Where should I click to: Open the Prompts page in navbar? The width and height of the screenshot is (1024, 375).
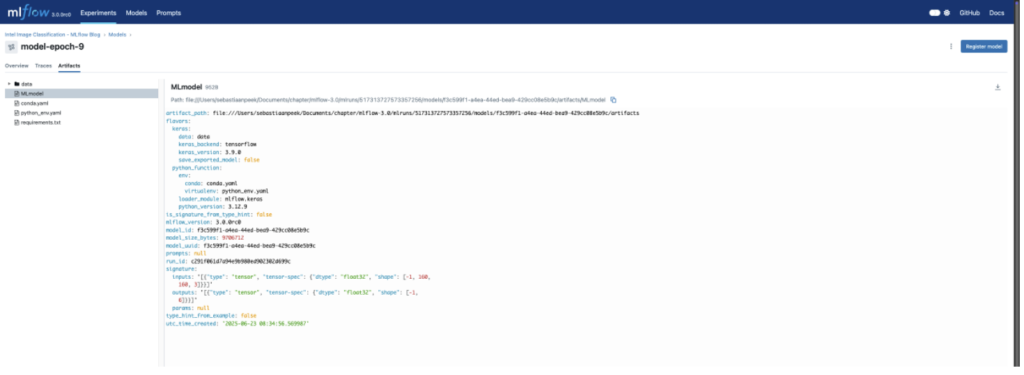pyautogui.click(x=168, y=12)
